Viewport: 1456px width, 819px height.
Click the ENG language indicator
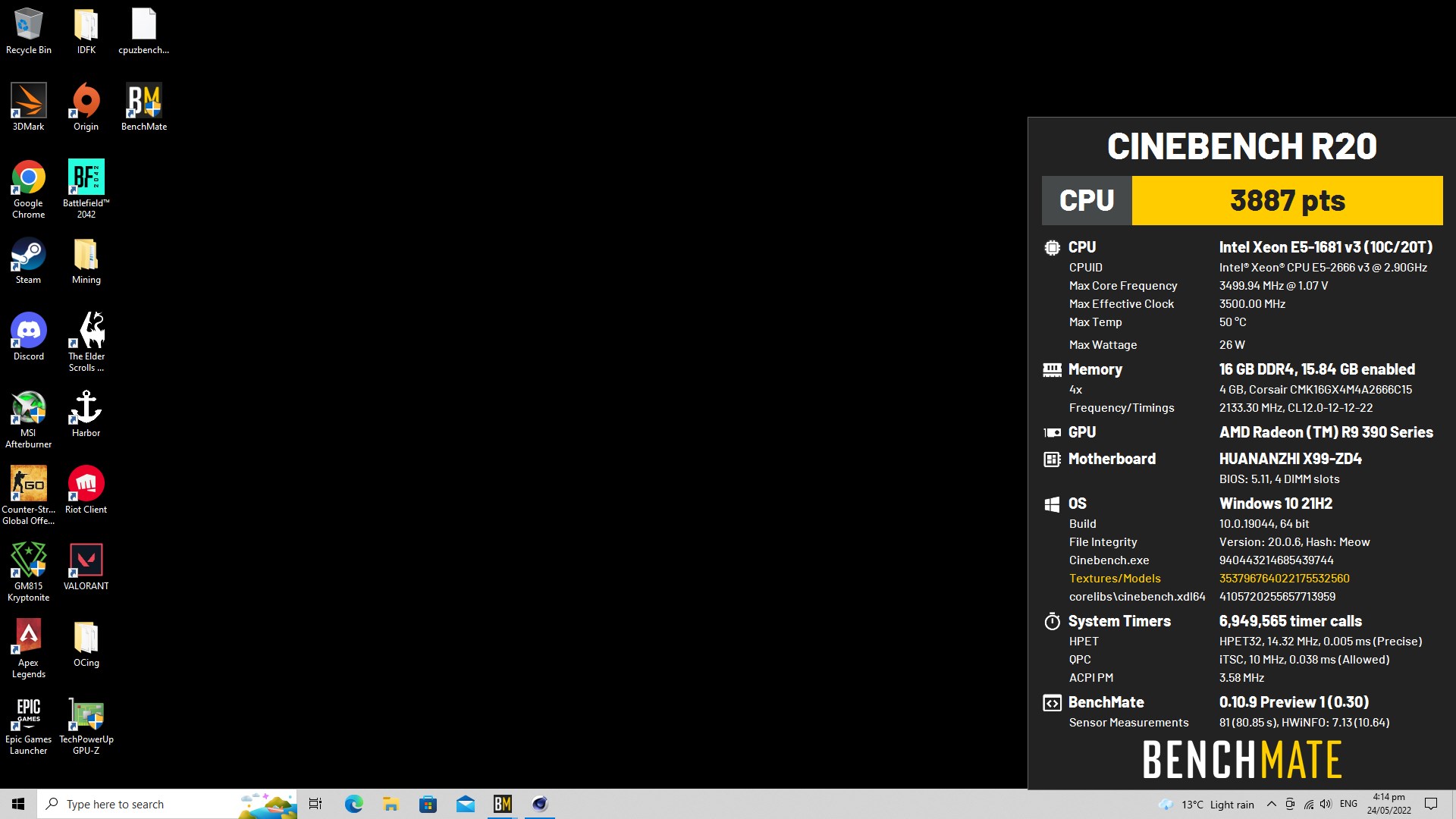point(1348,804)
